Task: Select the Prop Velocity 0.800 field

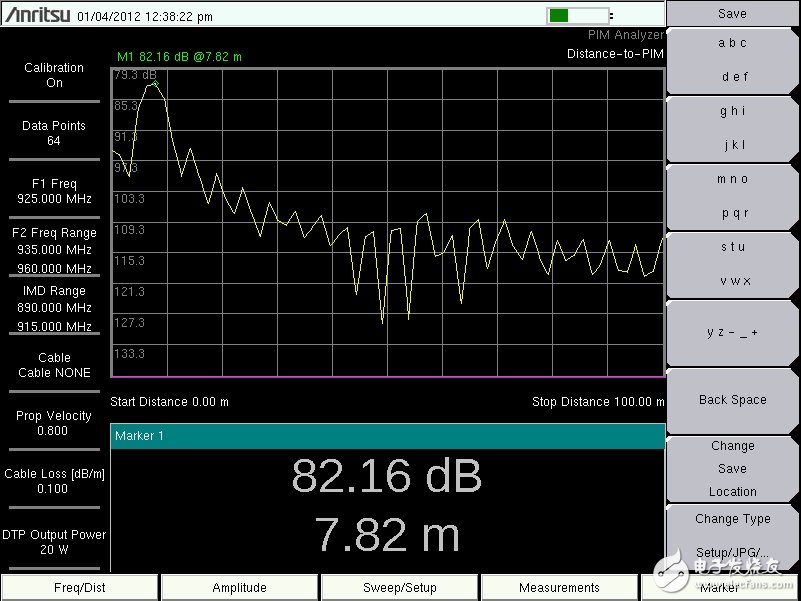Action: [54, 423]
